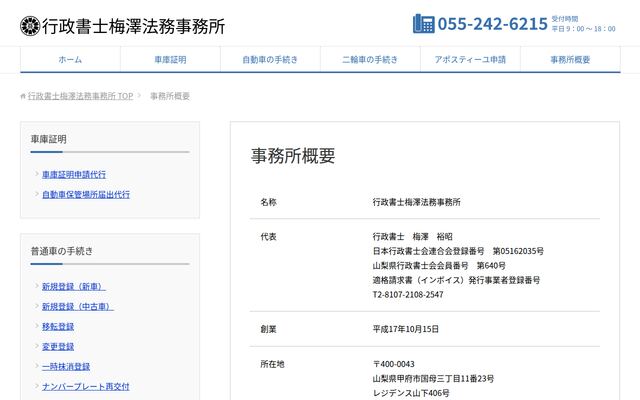Open sidebar link 一時抹消登録
This screenshot has width=640, height=400.
coord(66,367)
